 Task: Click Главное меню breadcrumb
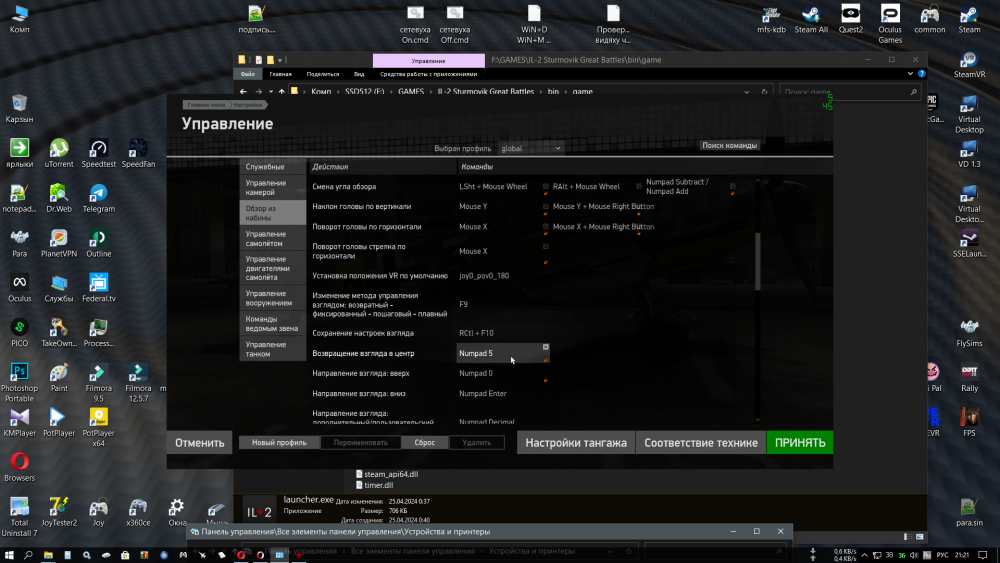pyautogui.click(x=205, y=105)
